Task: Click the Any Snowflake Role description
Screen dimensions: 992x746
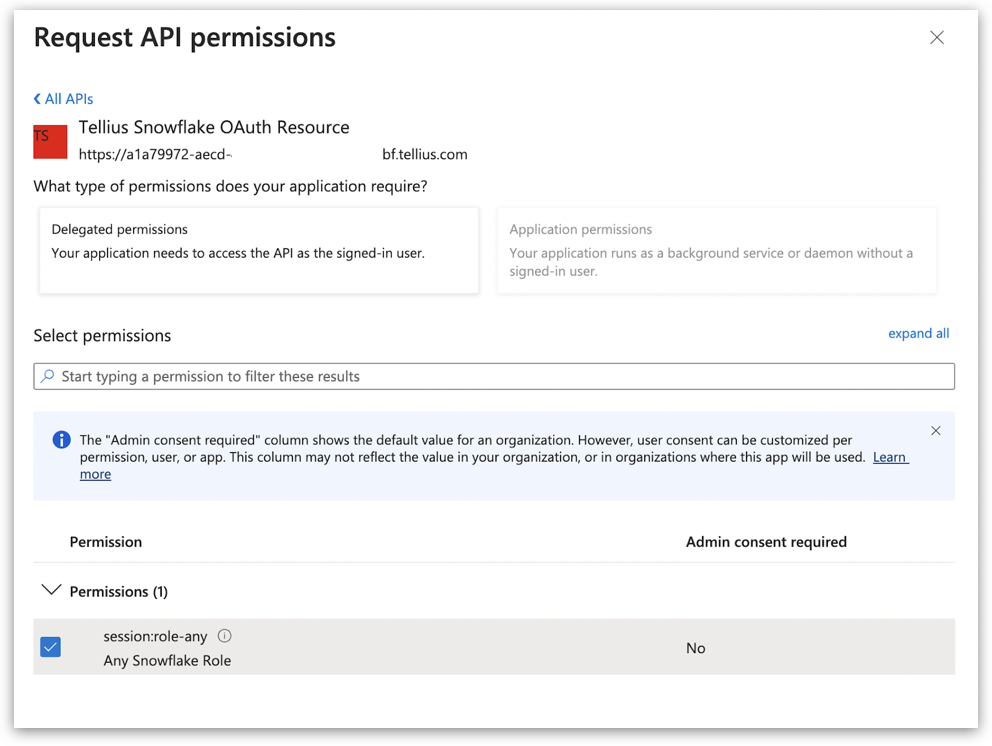Action: [x=167, y=660]
